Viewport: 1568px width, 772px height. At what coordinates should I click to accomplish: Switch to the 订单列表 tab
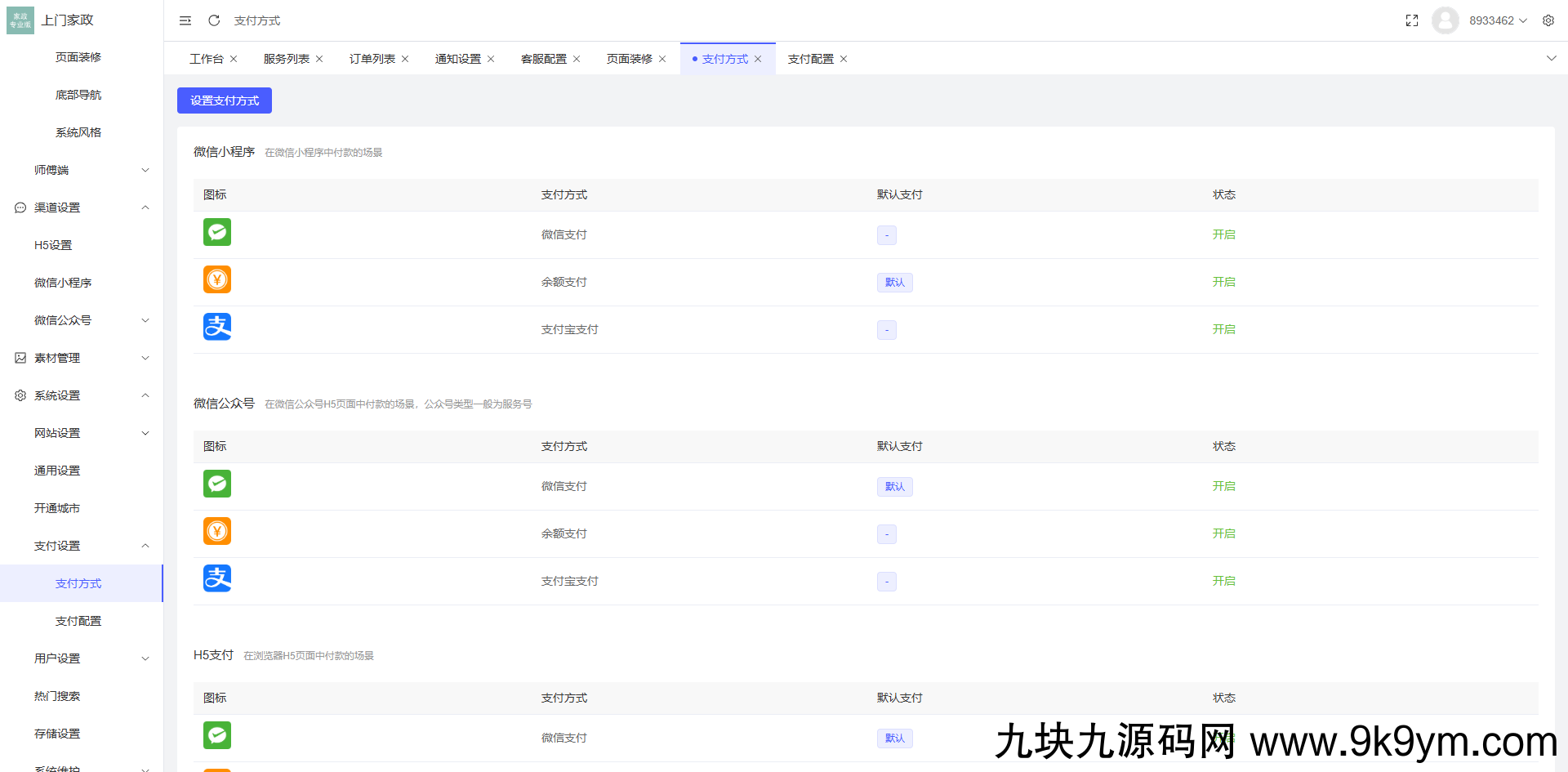tap(372, 58)
